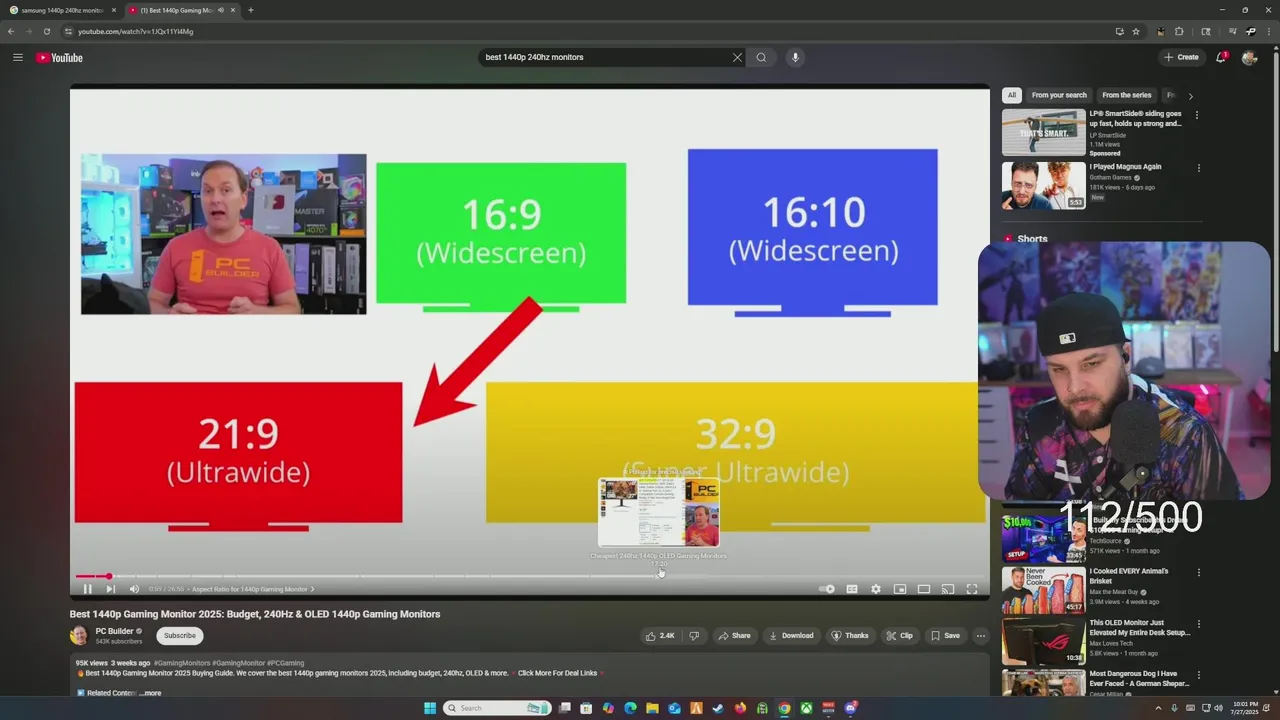Click 'Click More For Deal Links' text
The height and width of the screenshot is (720, 1280).
557,673
